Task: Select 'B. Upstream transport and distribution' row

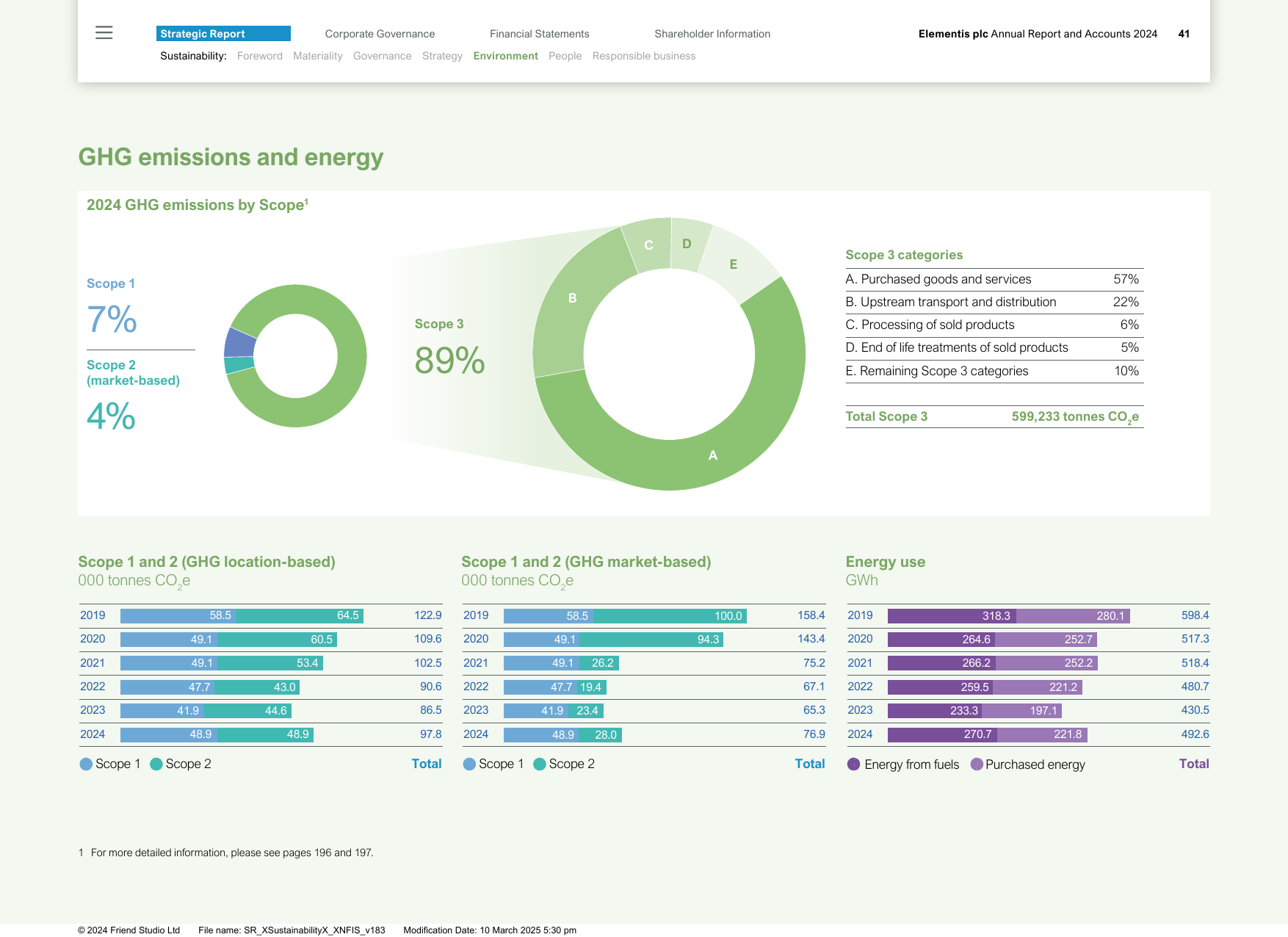Action: [x=994, y=302]
